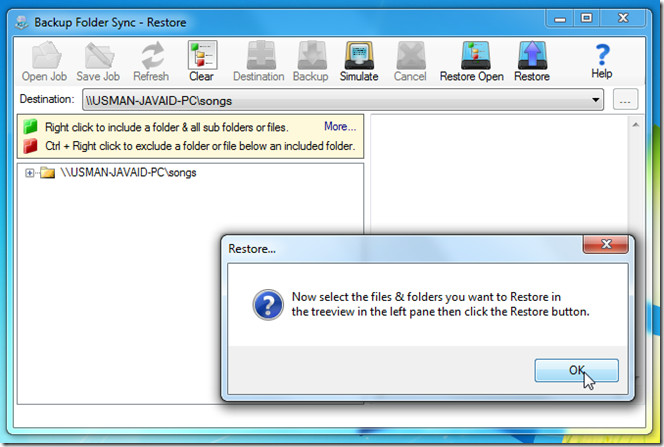The image size is (664, 447).
Task: Click the Restore Open toolbar icon
Action: tap(476, 55)
